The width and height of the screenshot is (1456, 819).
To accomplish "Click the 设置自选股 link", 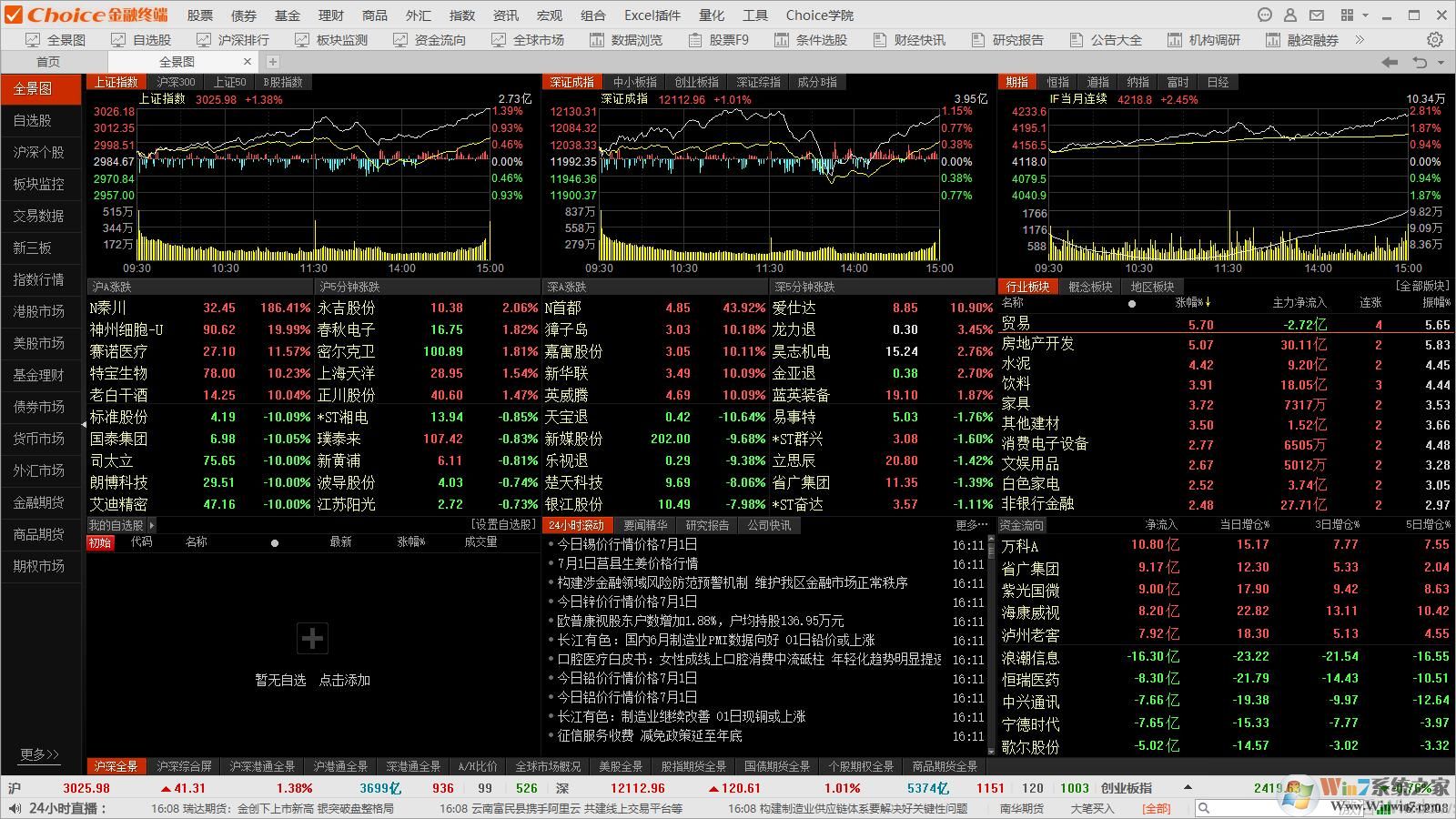I will [x=503, y=525].
